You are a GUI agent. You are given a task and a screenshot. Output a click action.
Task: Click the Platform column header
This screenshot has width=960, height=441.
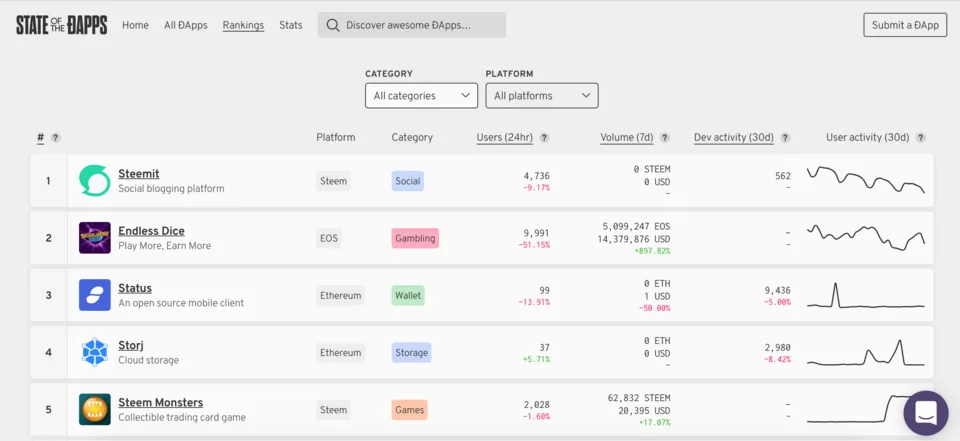click(x=336, y=138)
